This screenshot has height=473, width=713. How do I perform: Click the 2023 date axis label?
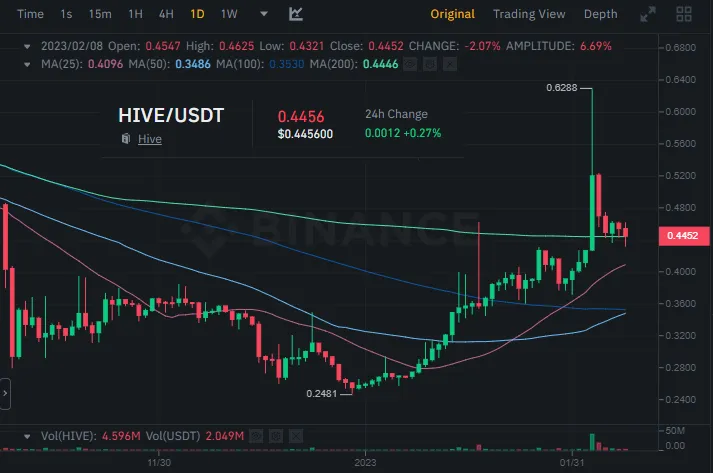pyautogui.click(x=365, y=463)
